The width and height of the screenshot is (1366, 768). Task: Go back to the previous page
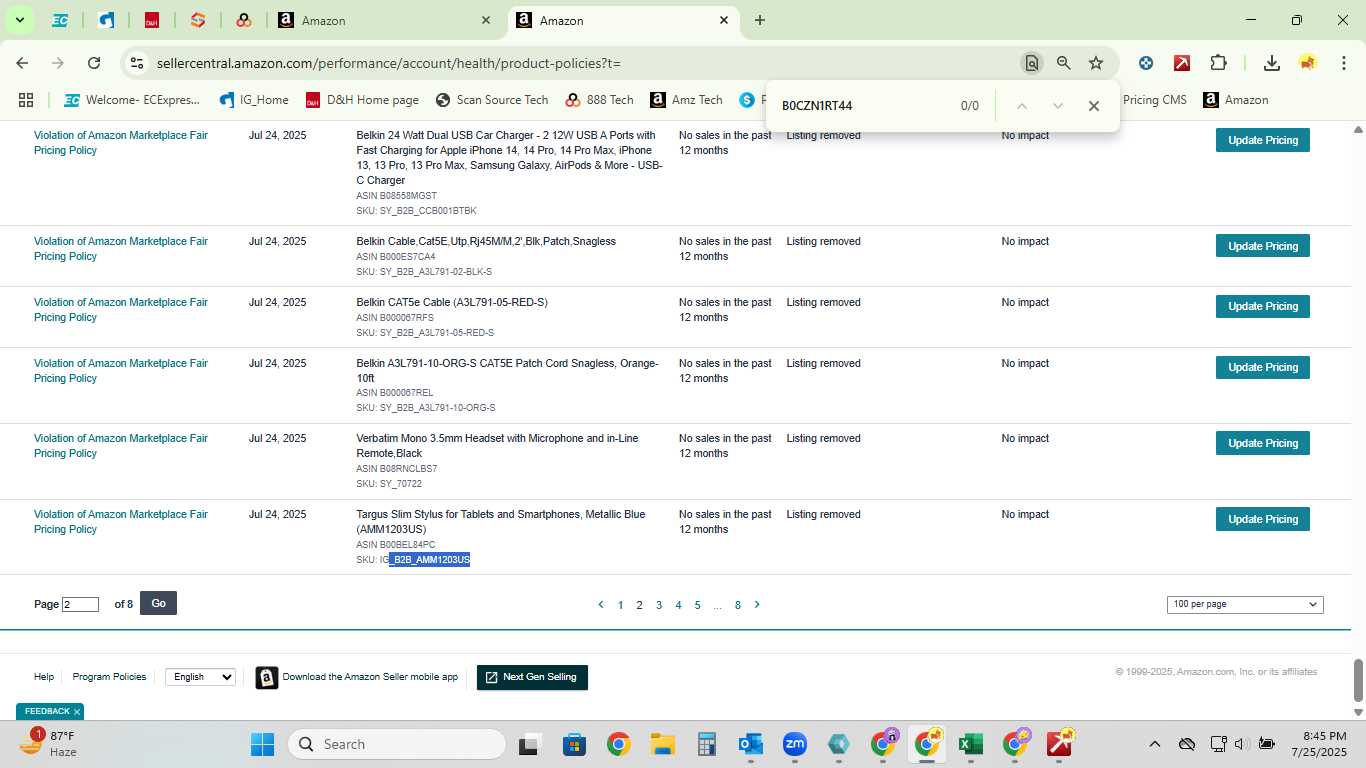pos(22,63)
